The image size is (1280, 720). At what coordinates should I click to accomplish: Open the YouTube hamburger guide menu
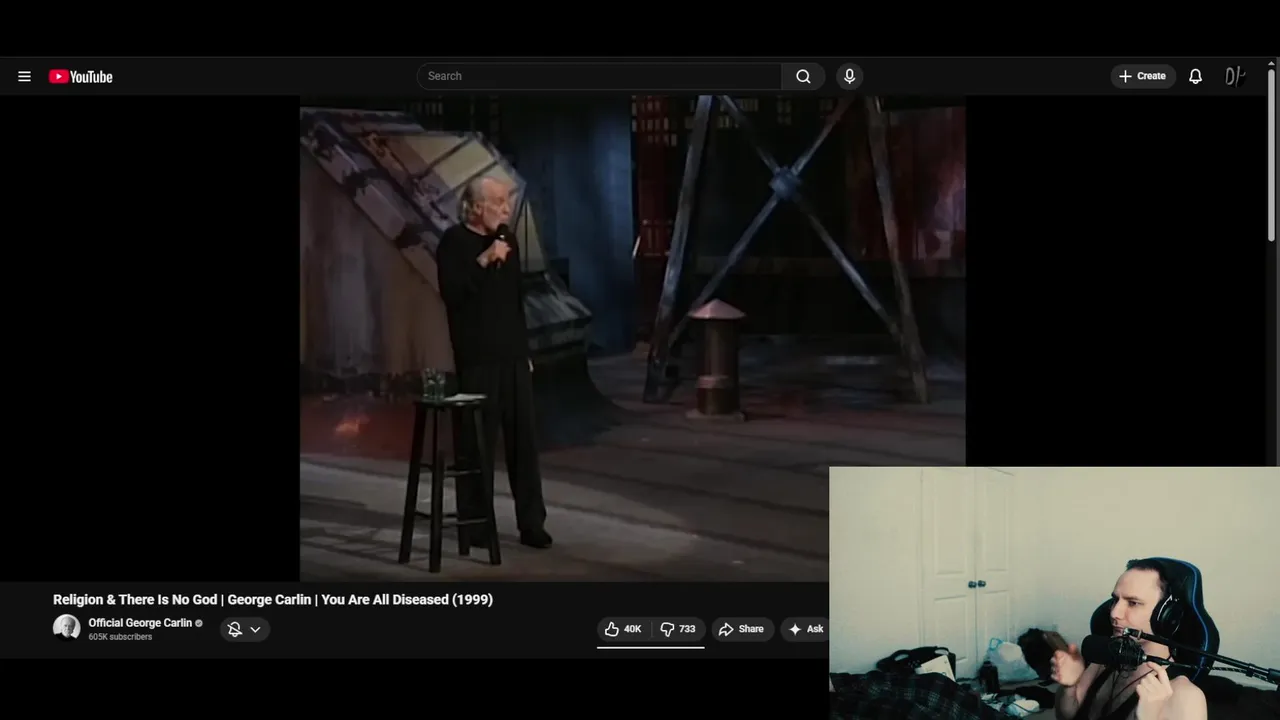click(x=24, y=76)
